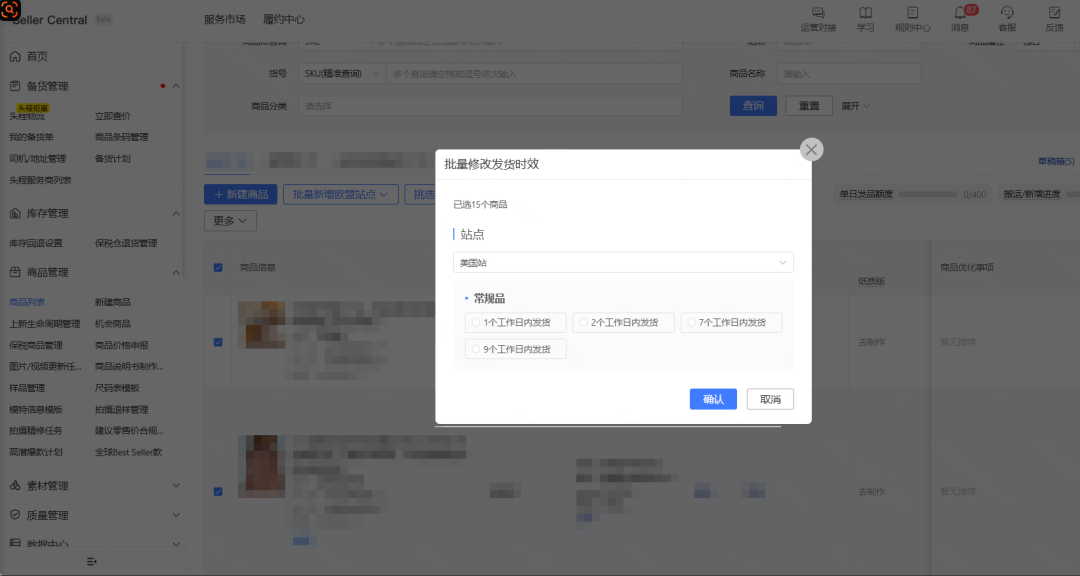
Task: Click the 查询 search button
Action: (753, 105)
